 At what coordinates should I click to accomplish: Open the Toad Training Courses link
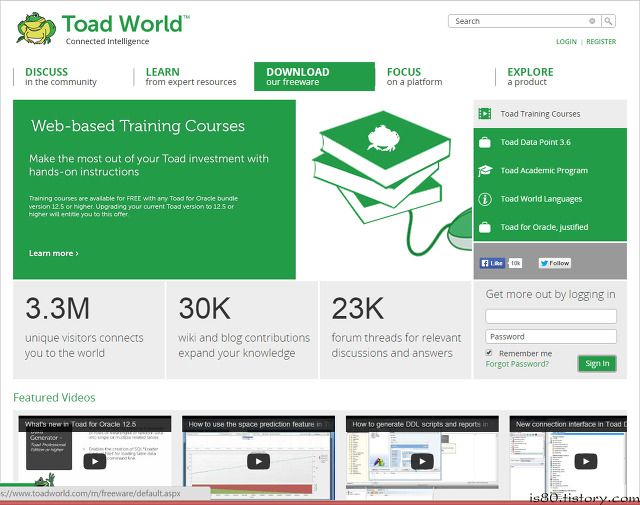(x=540, y=114)
